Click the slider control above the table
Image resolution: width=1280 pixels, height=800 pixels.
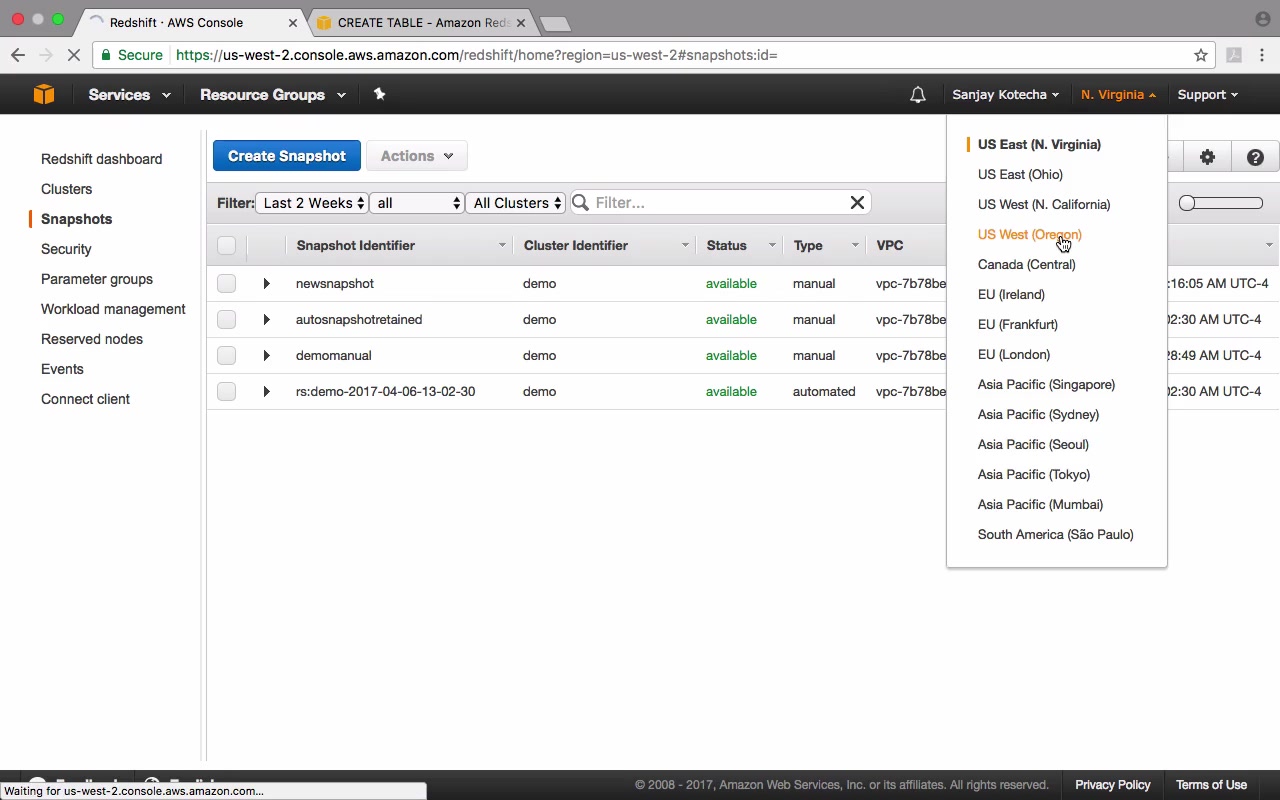[1220, 203]
